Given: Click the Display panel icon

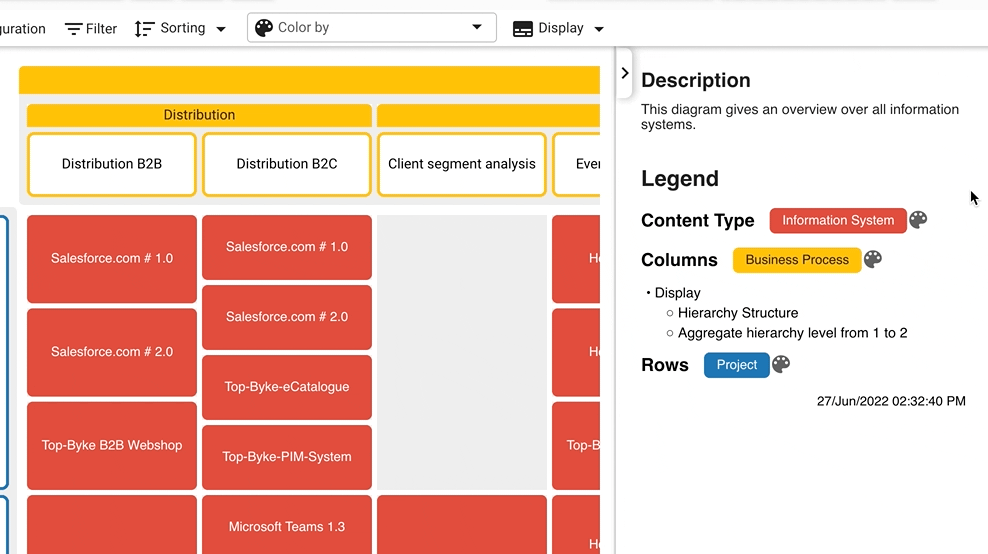Looking at the screenshot, I should click(x=523, y=29).
